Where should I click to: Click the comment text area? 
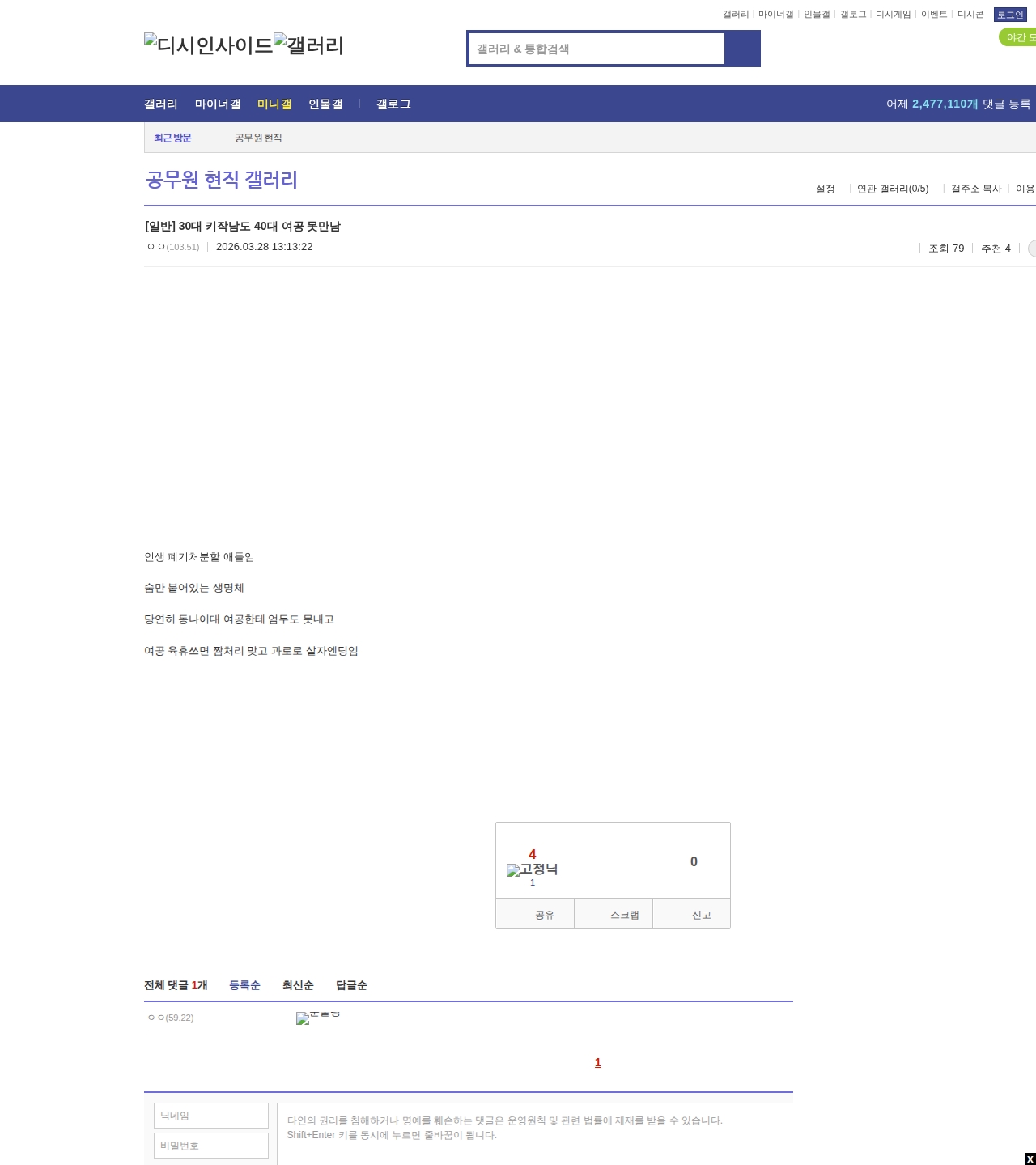click(x=535, y=1133)
